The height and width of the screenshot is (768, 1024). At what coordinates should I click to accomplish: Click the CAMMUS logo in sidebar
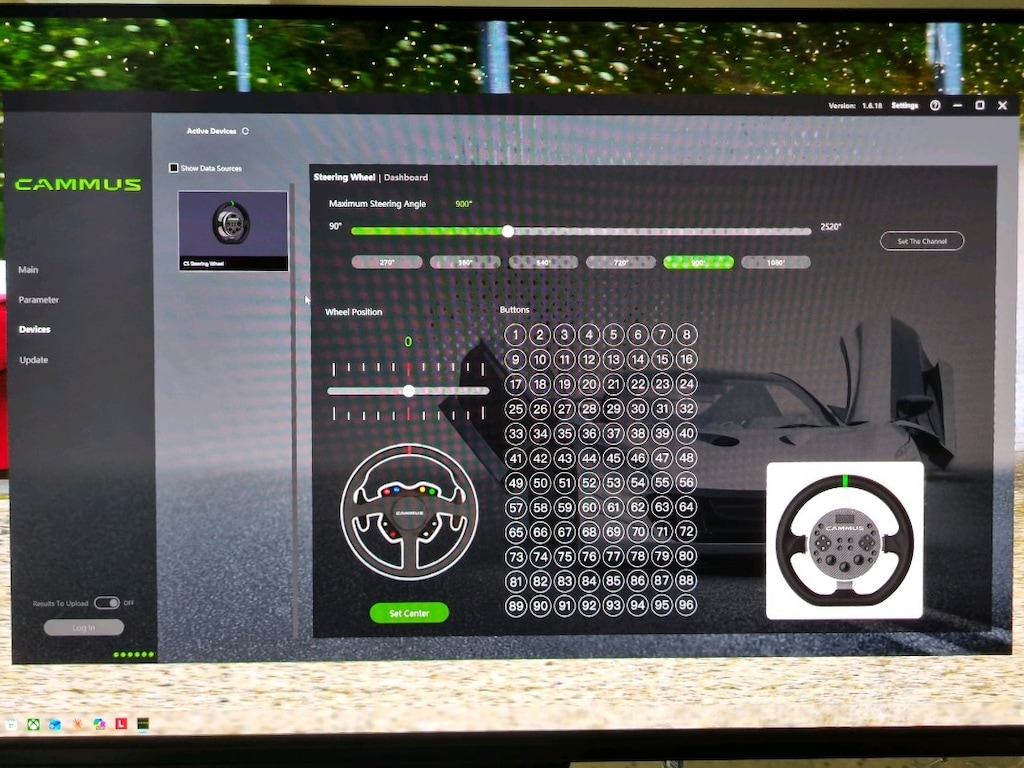pos(78,185)
